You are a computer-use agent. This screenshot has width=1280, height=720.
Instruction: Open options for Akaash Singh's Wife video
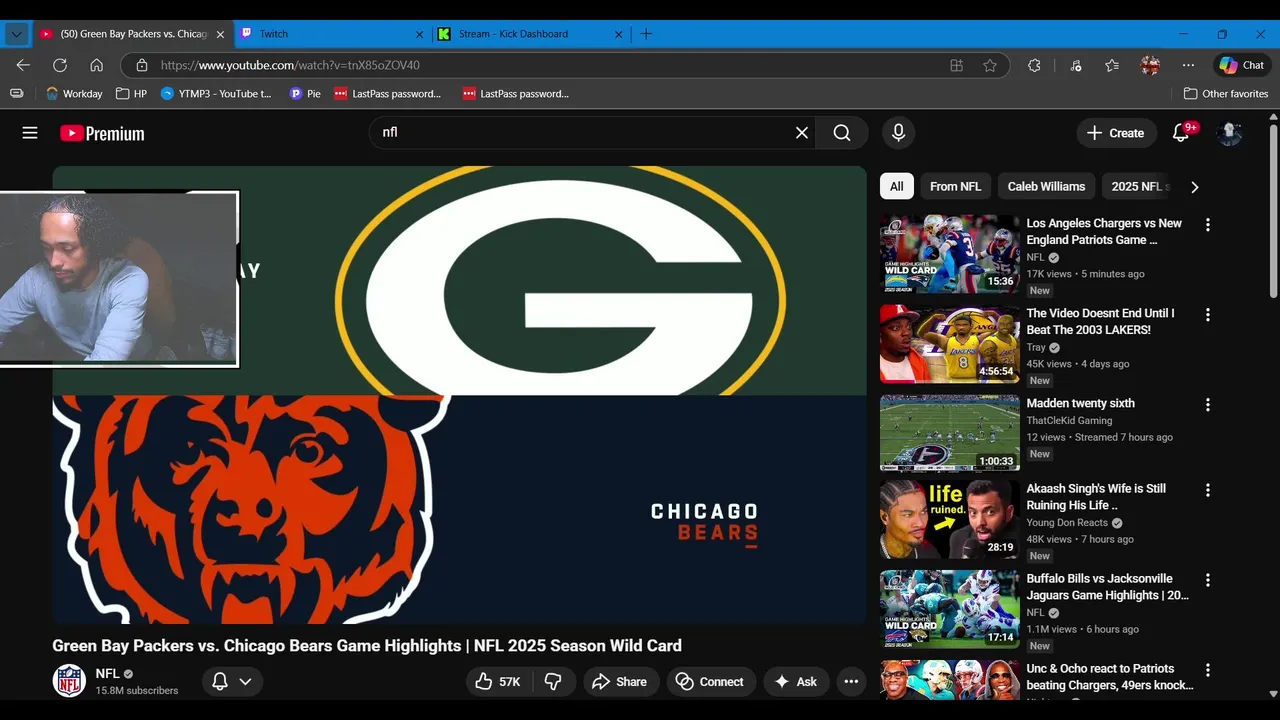(1208, 490)
